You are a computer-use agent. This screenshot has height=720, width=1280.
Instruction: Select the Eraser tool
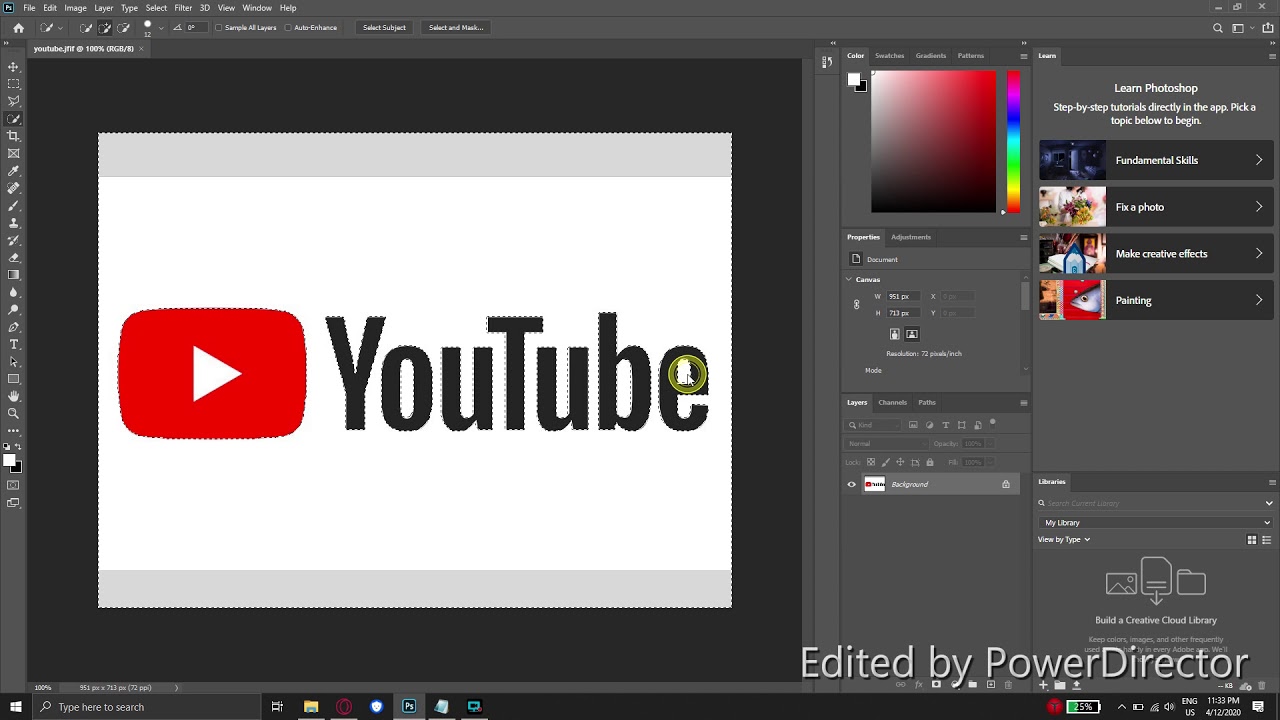coord(13,257)
